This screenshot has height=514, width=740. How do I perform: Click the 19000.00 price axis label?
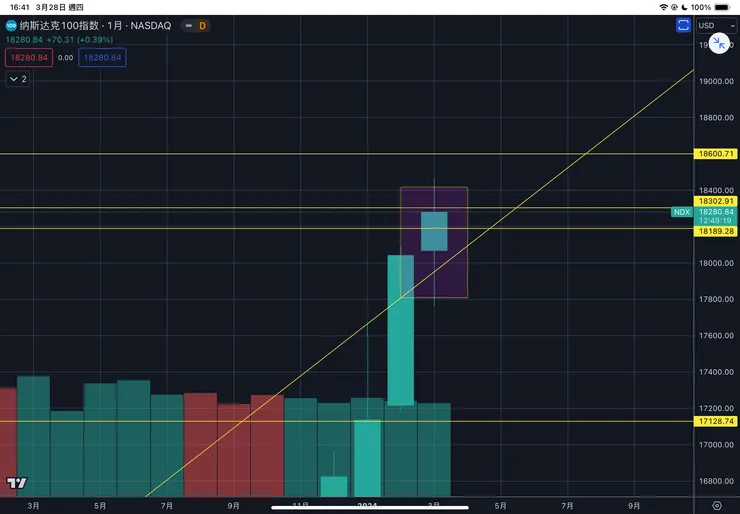716,81
